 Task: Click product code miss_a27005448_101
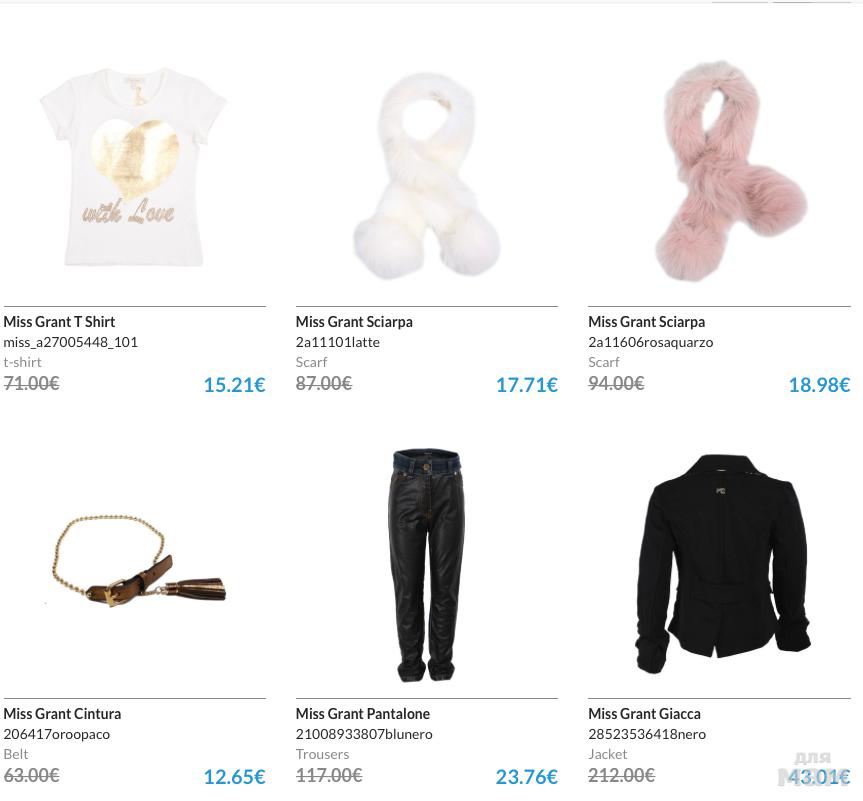pyautogui.click(x=70, y=342)
